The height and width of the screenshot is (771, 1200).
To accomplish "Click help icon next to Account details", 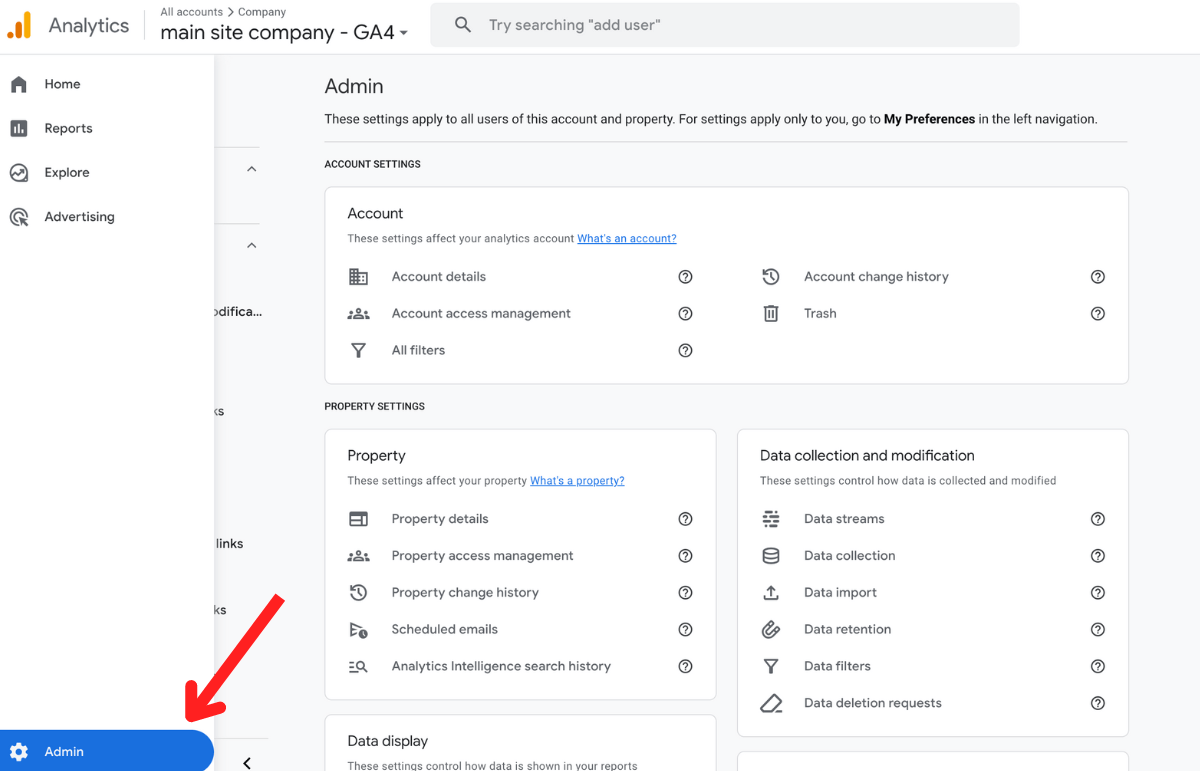I will [x=685, y=276].
